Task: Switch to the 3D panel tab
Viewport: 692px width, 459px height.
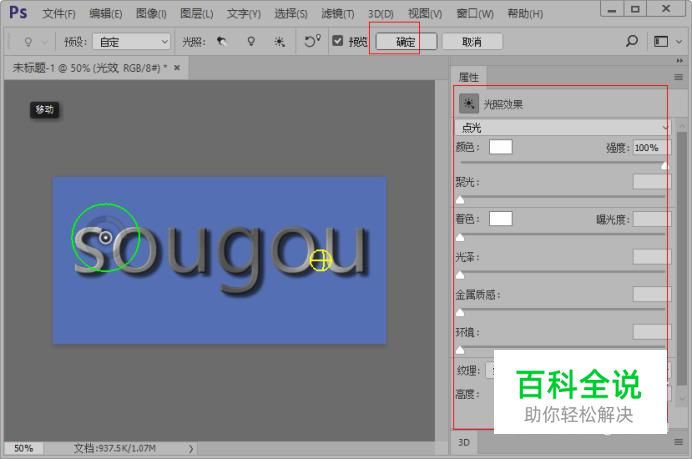Action: point(464,442)
